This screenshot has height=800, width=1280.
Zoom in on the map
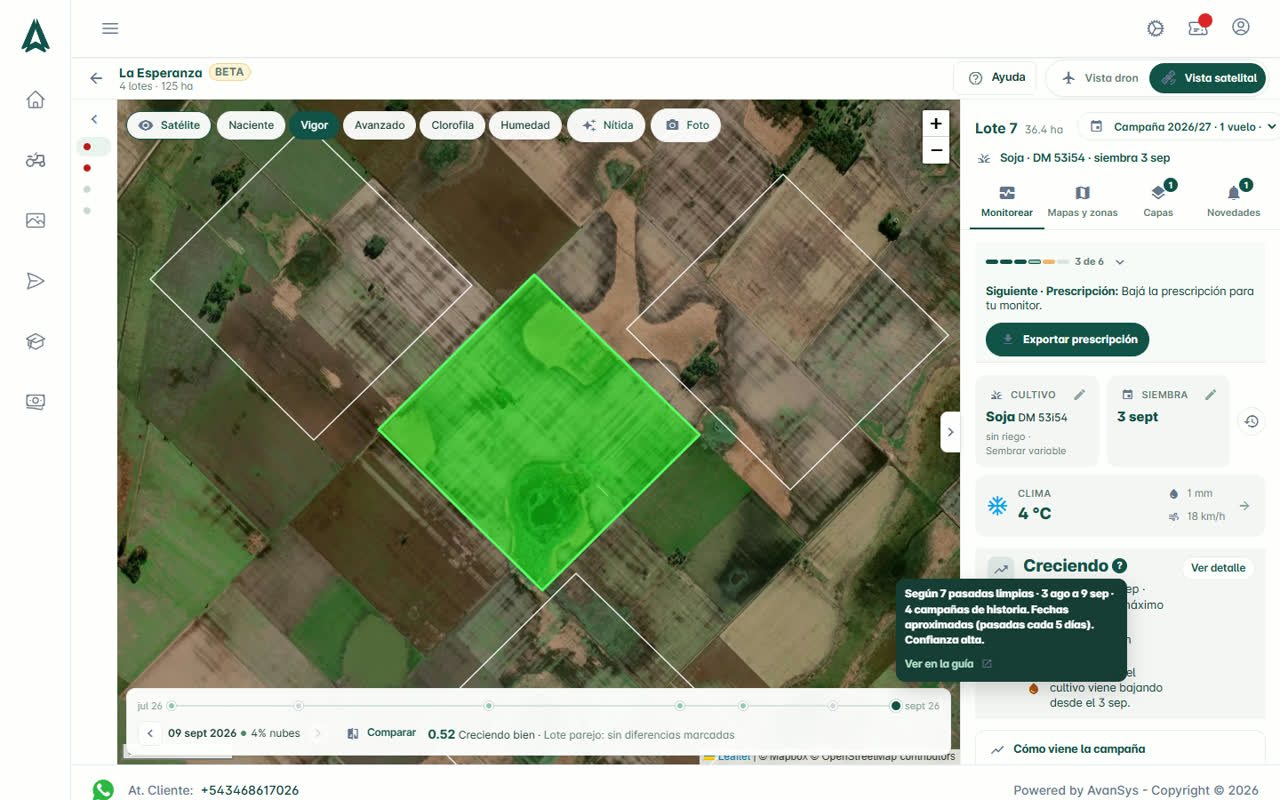936,124
